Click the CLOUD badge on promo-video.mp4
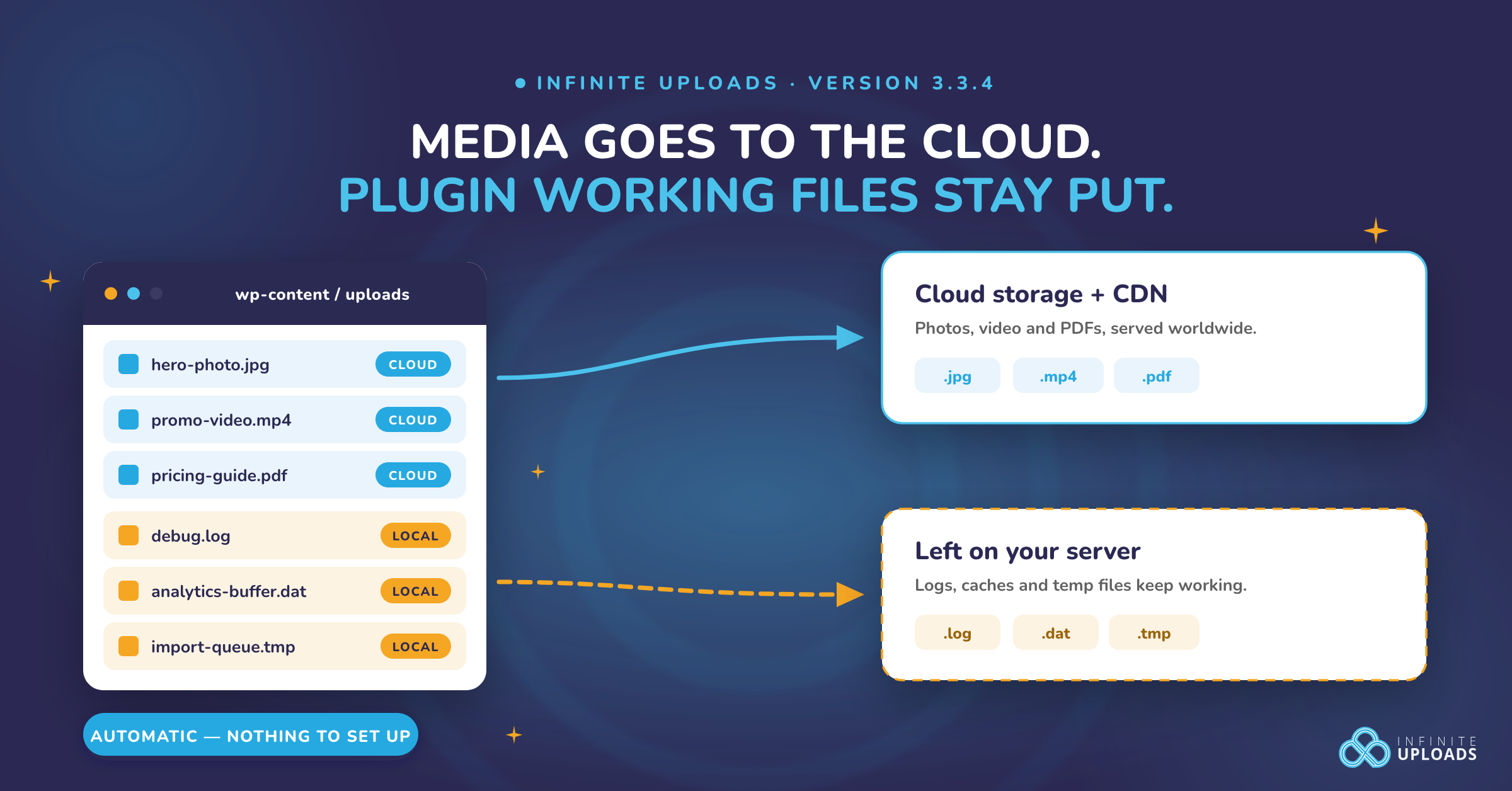Viewport: 1512px width, 791px height. (x=413, y=419)
